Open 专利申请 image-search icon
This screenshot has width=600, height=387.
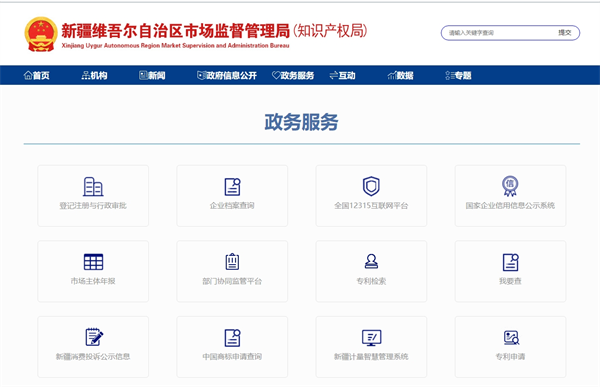coord(511,338)
